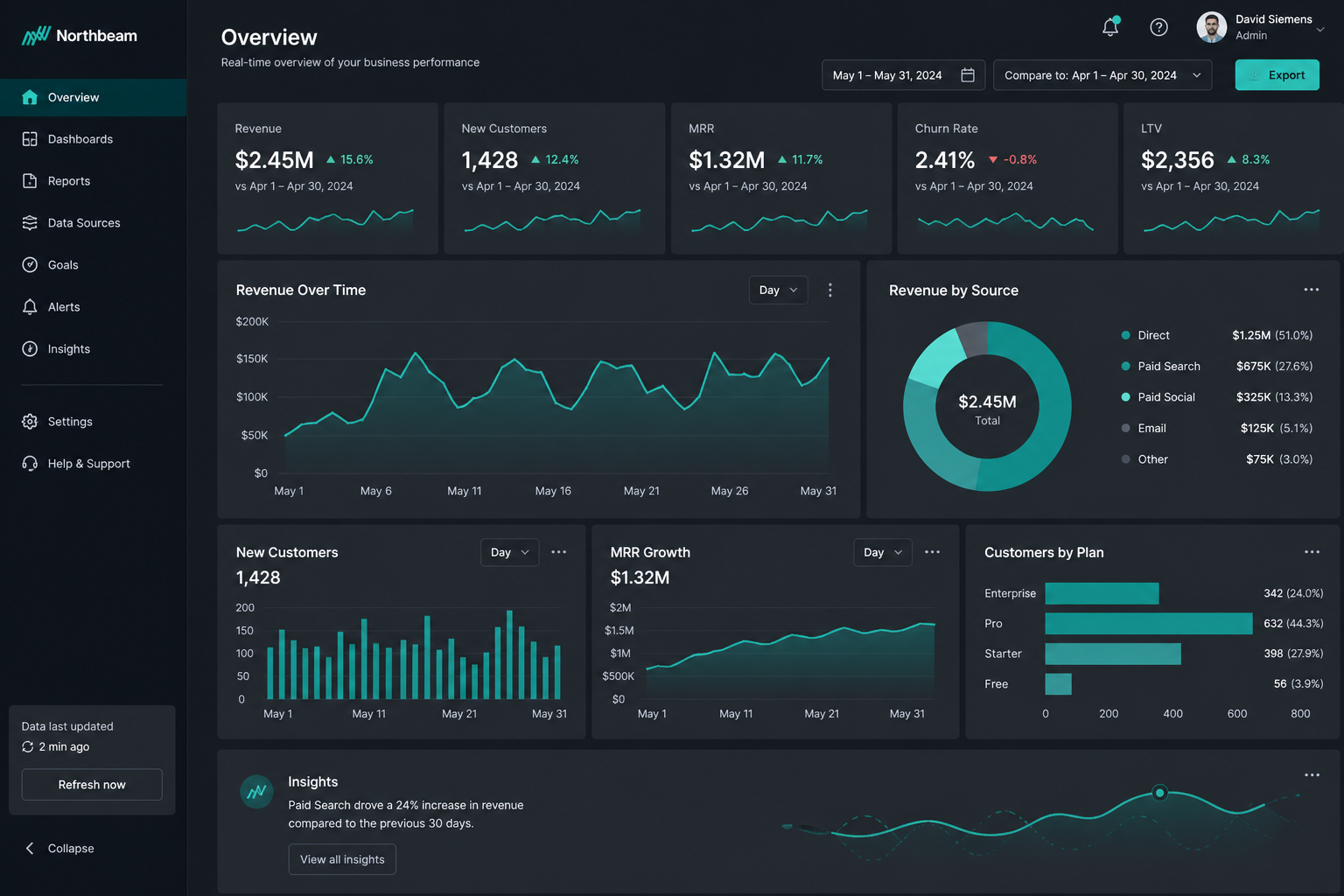Open MRR Growth more options menu
The height and width of the screenshot is (896, 1344).
click(x=932, y=552)
